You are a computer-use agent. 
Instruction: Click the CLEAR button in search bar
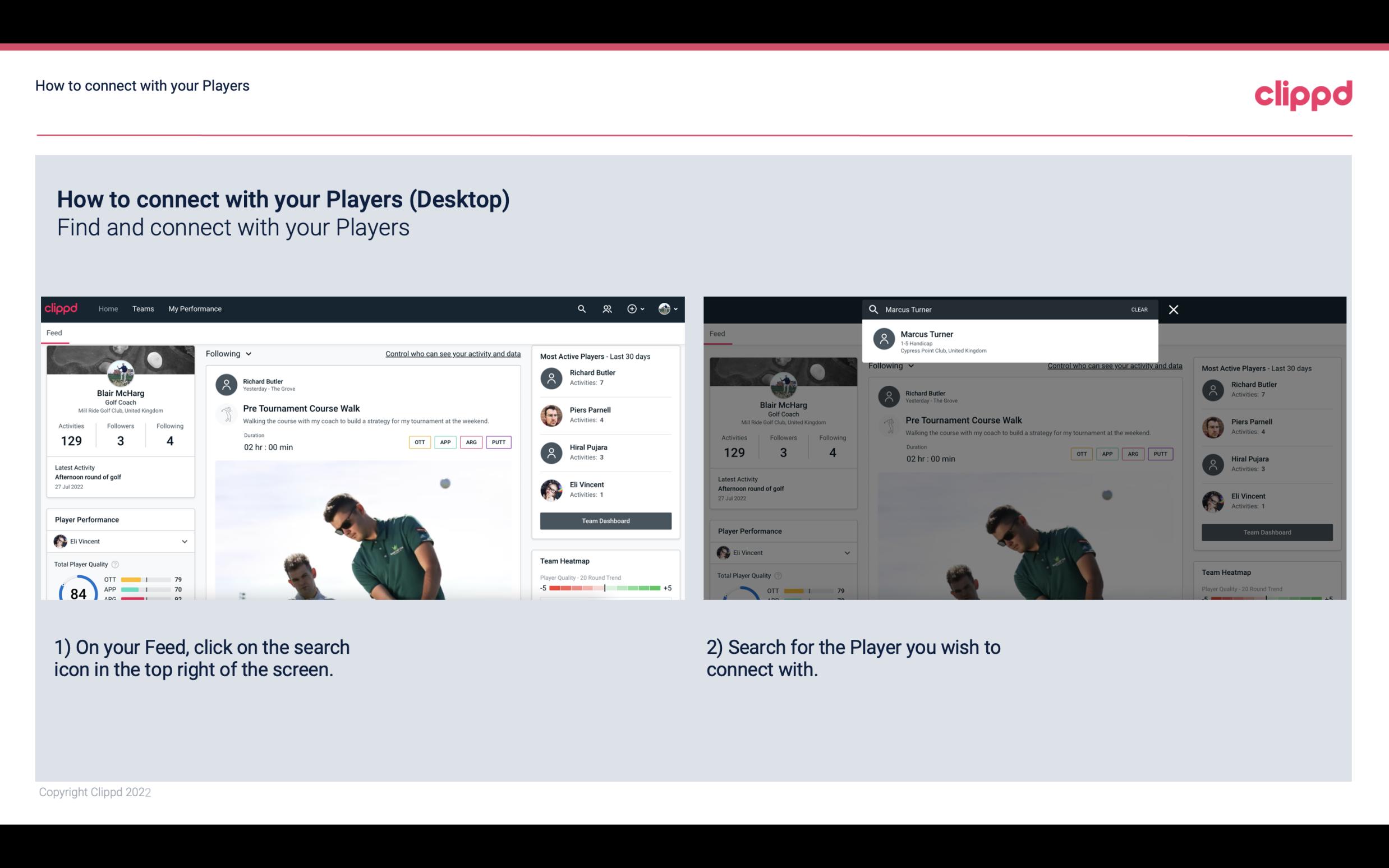(x=1139, y=309)
